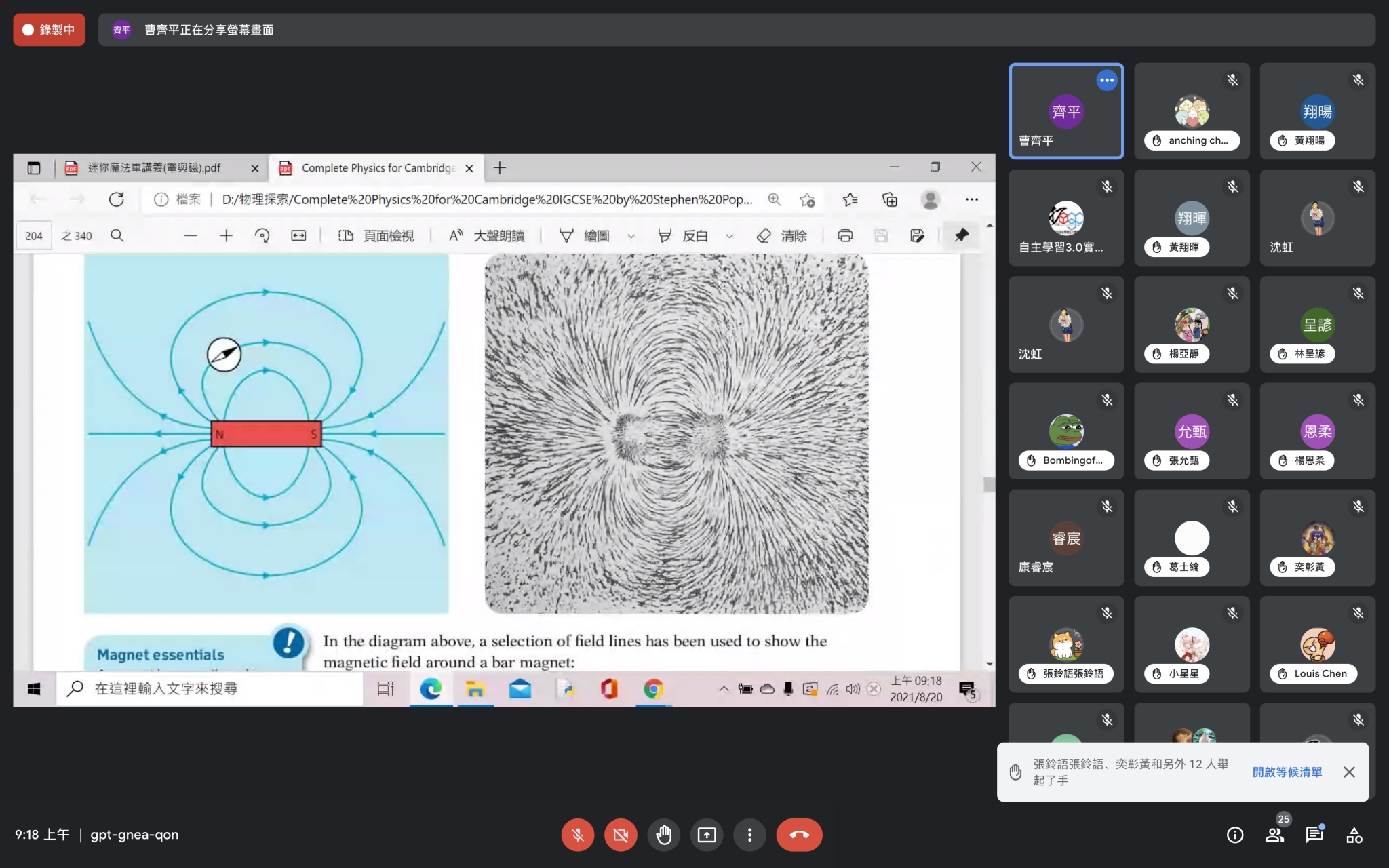
Task: Select the 清除 erase tool
Action: [x=781, y=235]
